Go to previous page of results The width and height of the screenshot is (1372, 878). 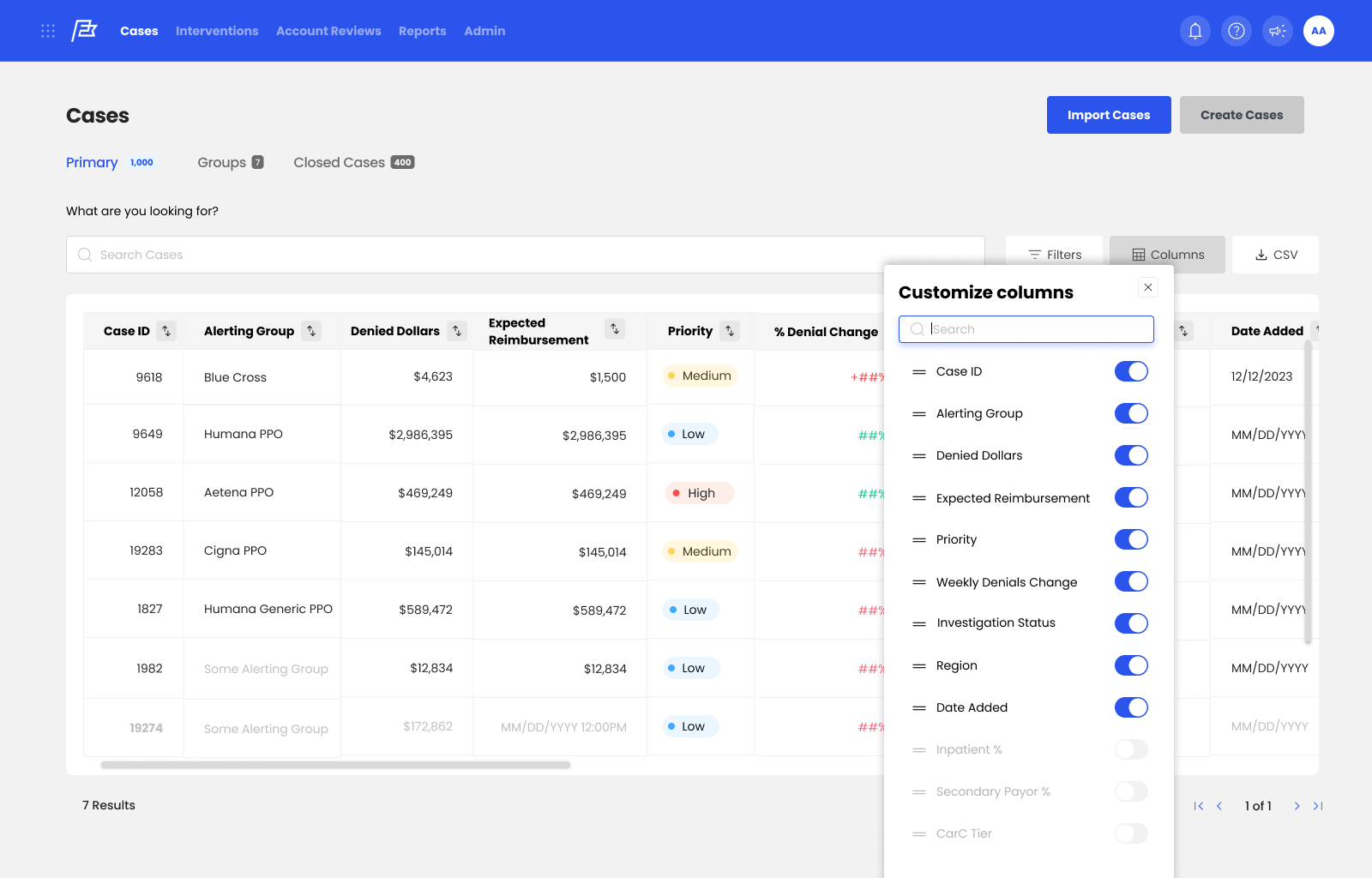tap(1219, 806)
